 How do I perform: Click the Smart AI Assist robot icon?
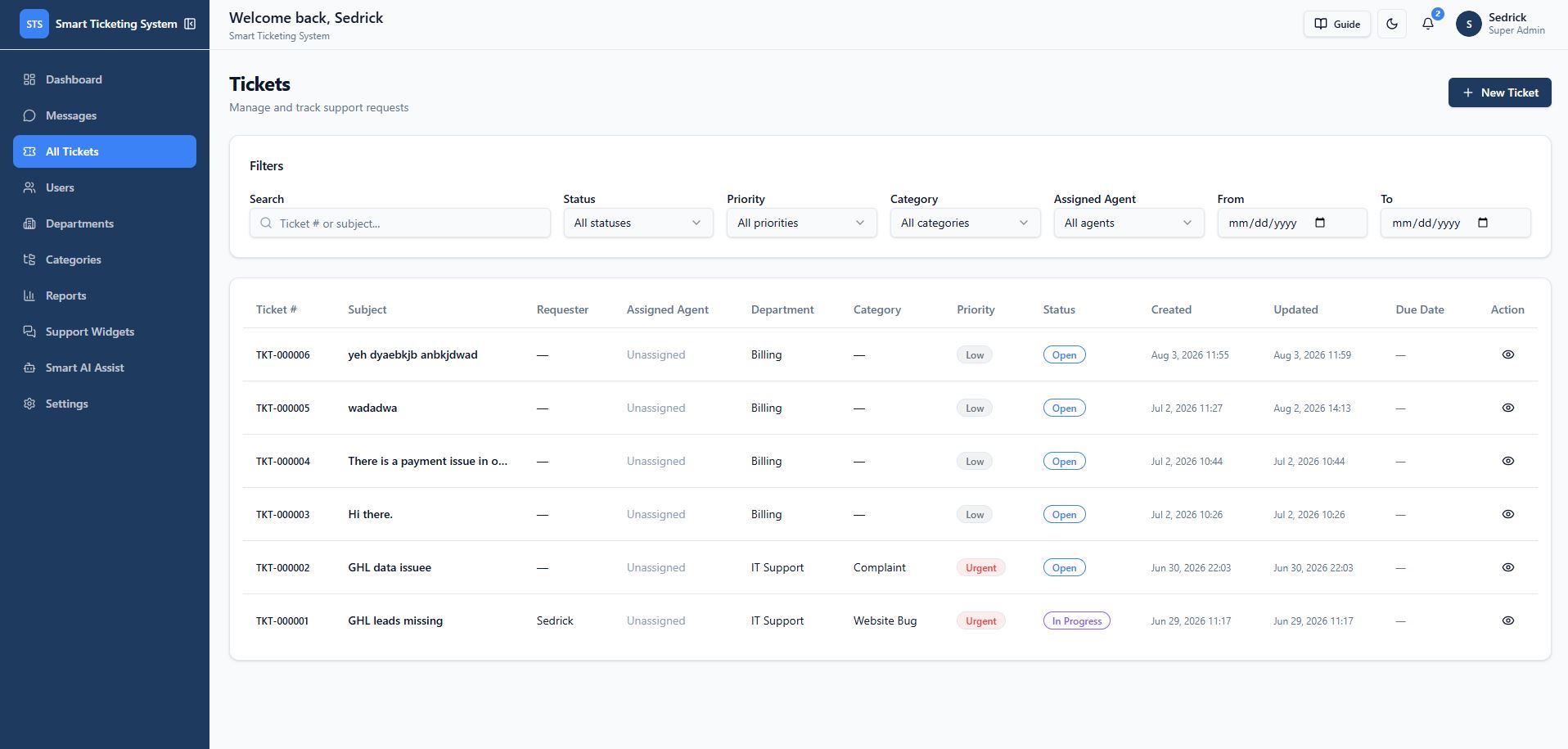29,368
